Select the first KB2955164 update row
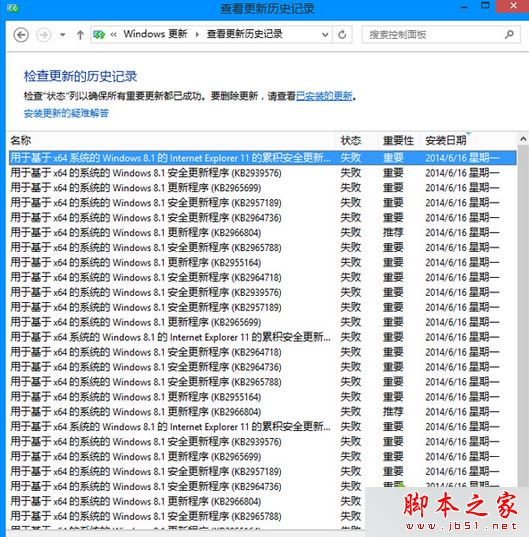The height and width of the screenshot is (537, 529). coord(263,263)
